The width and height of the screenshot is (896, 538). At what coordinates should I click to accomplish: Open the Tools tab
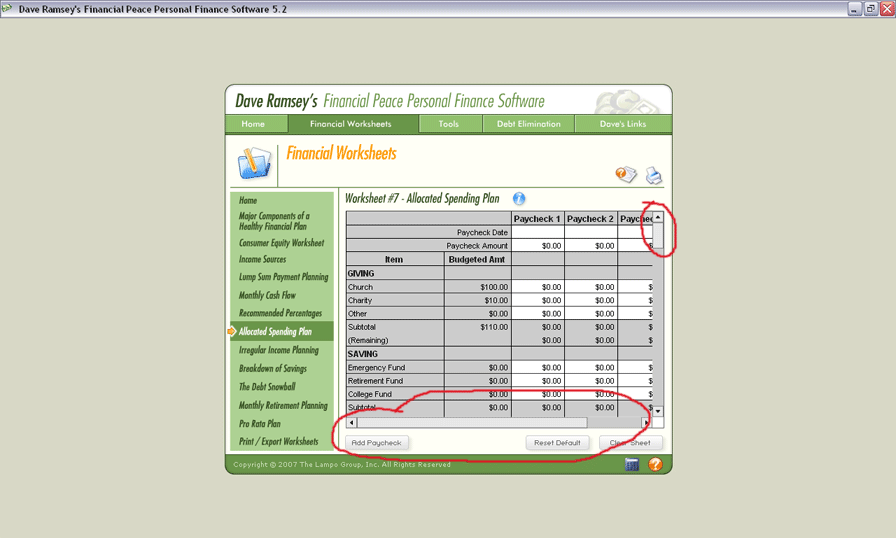(x=449, y=124)
